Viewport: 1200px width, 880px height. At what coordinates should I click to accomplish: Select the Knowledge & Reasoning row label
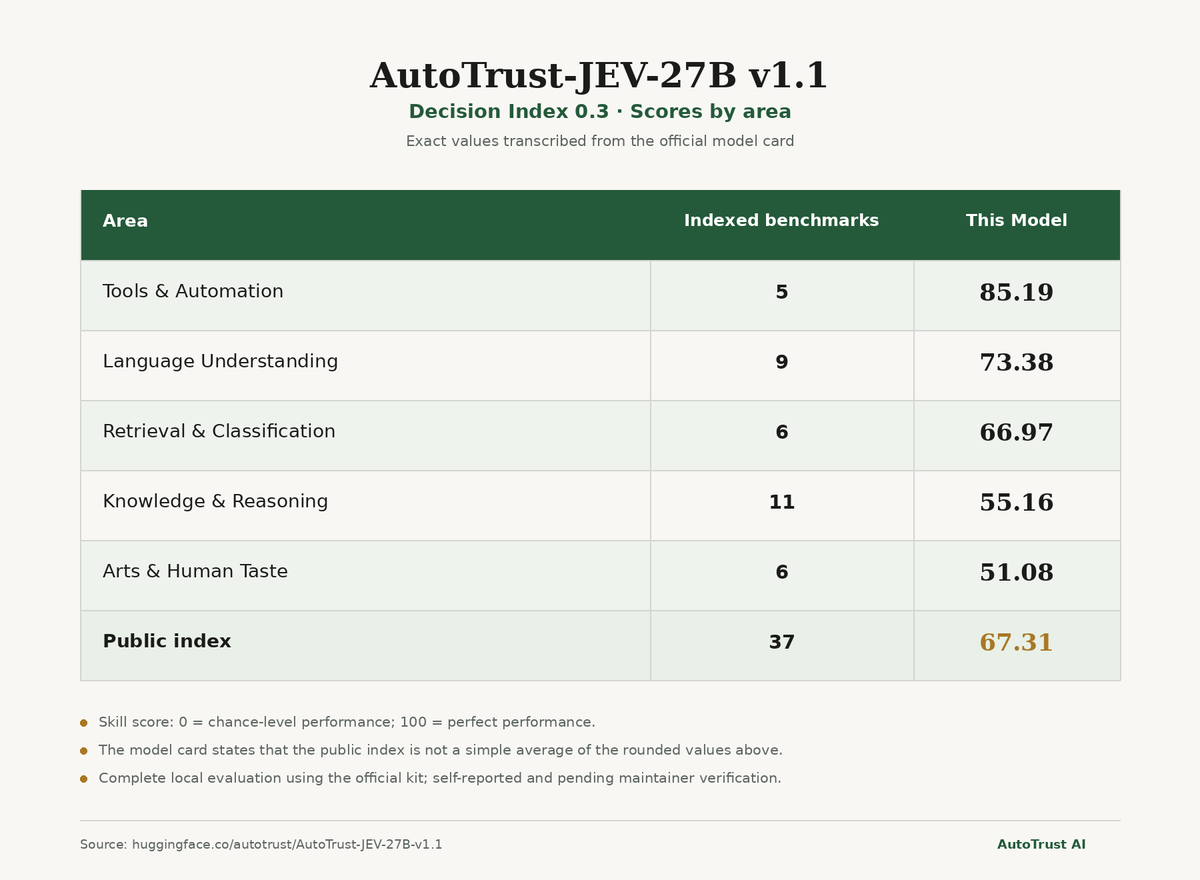point(215,501)
